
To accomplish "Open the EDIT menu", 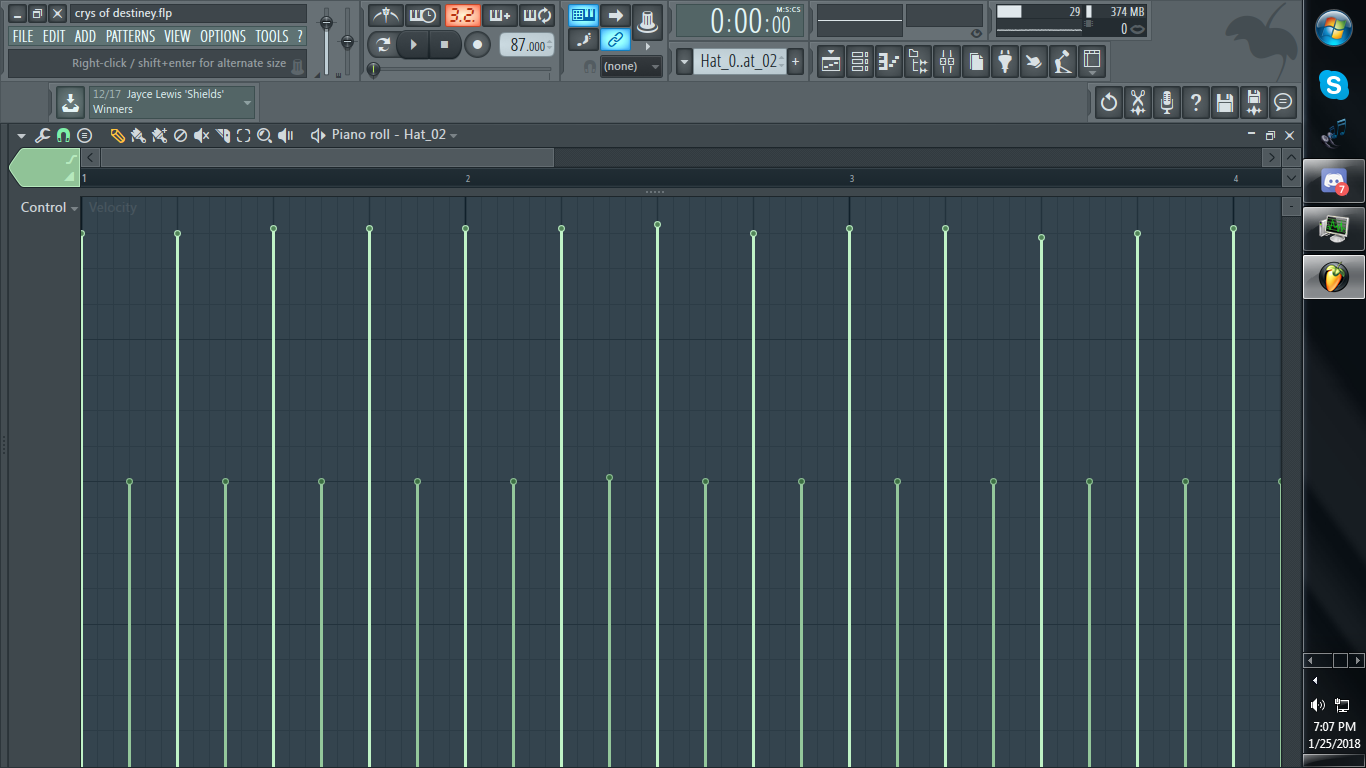I will point(54,36).
